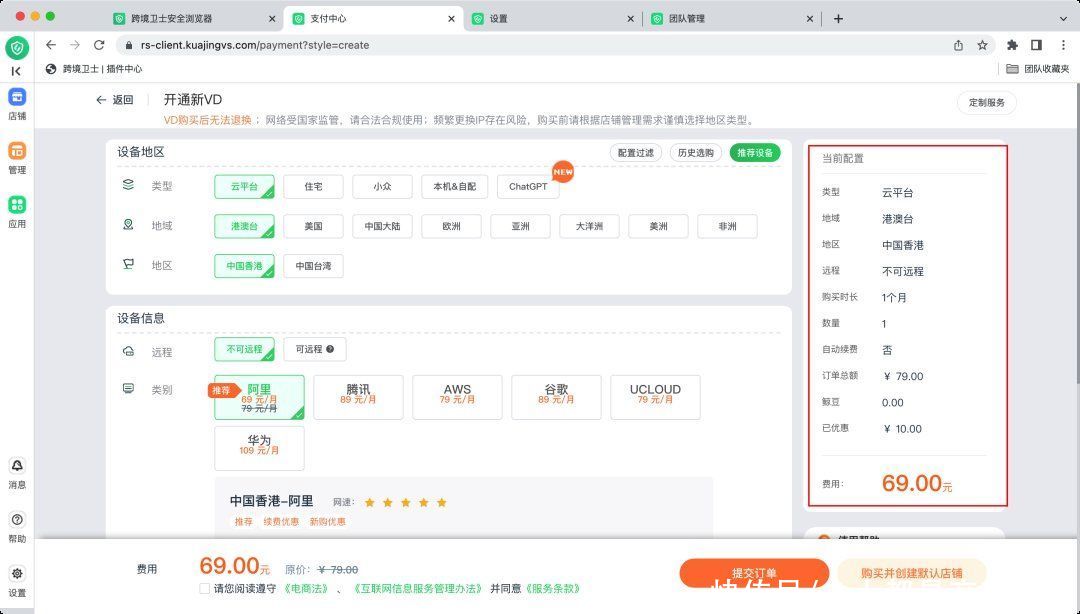Choose 亚洲 as the region
The height and width of the screenshot is (614, 1080).
[520, 226]
